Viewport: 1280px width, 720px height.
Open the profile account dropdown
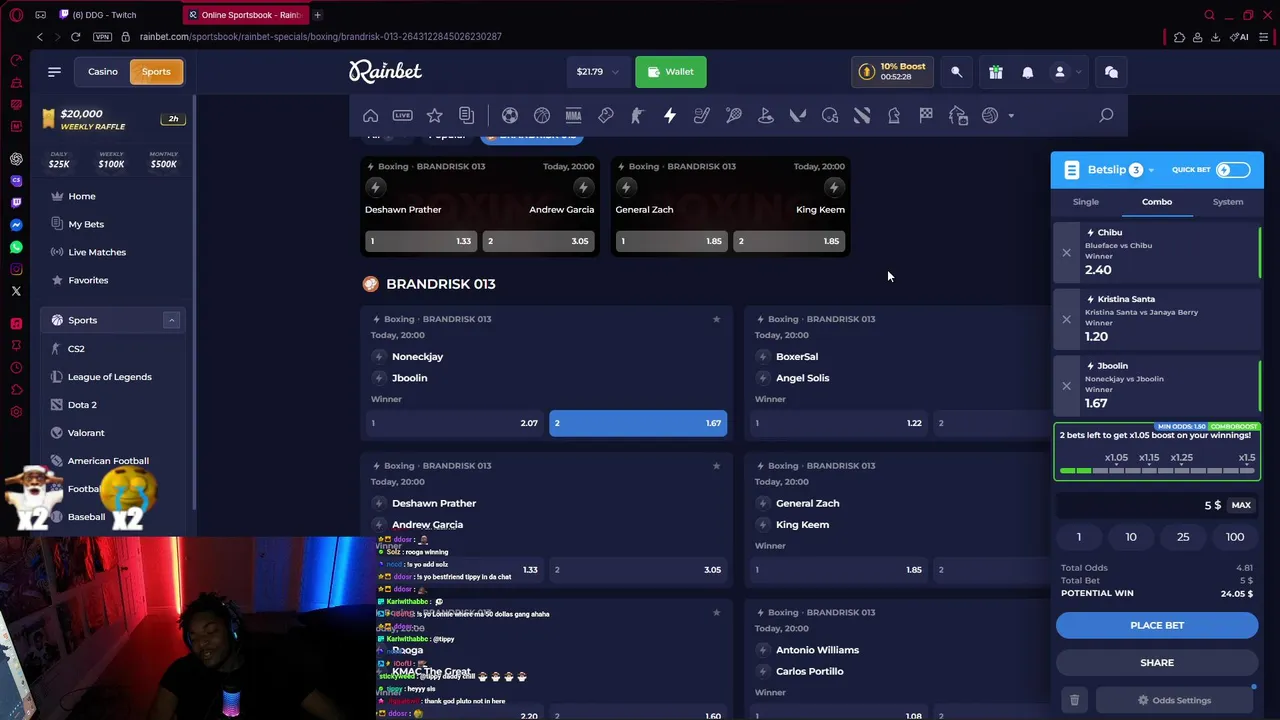coord(1067,72)
